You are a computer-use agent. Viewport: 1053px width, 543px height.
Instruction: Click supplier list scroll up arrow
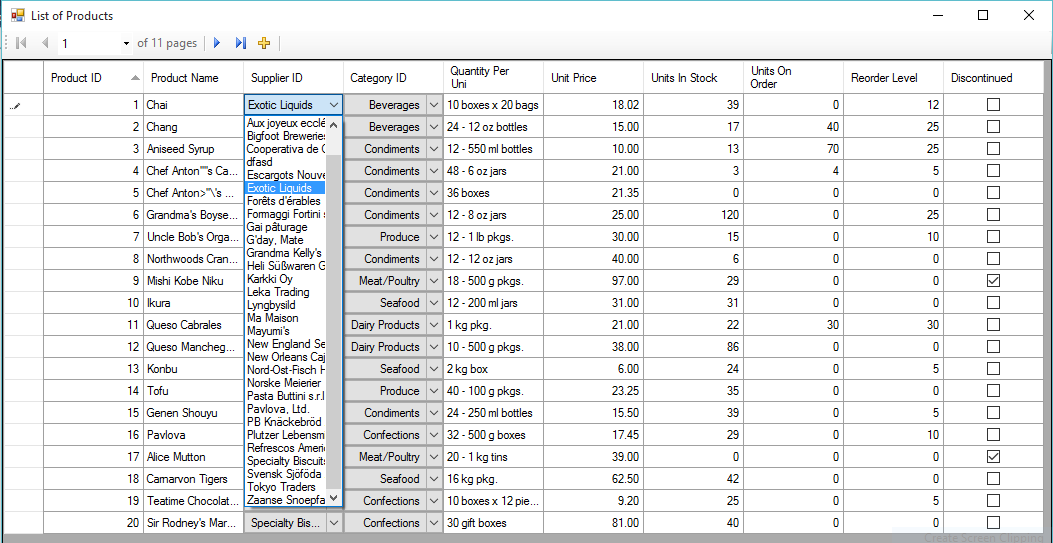coord(334,124)
